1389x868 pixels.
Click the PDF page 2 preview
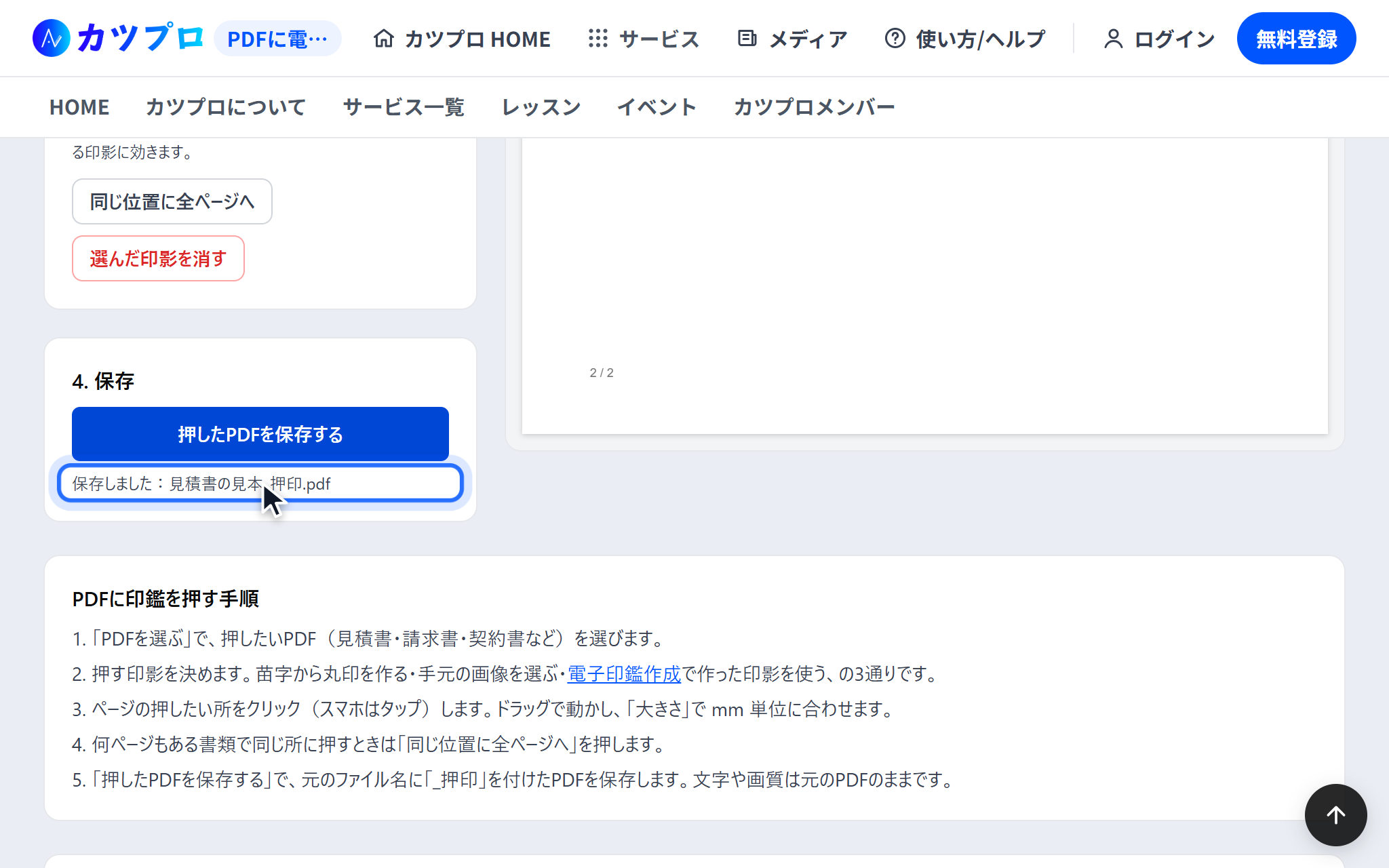click(x=924, y=285)
